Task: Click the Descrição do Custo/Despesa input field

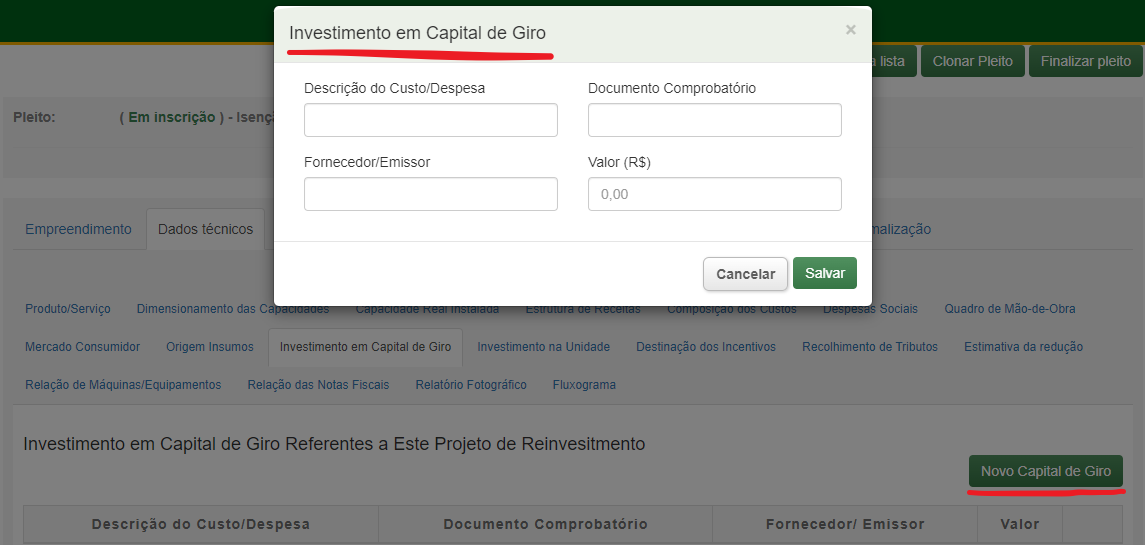Action: click(431, 120)
